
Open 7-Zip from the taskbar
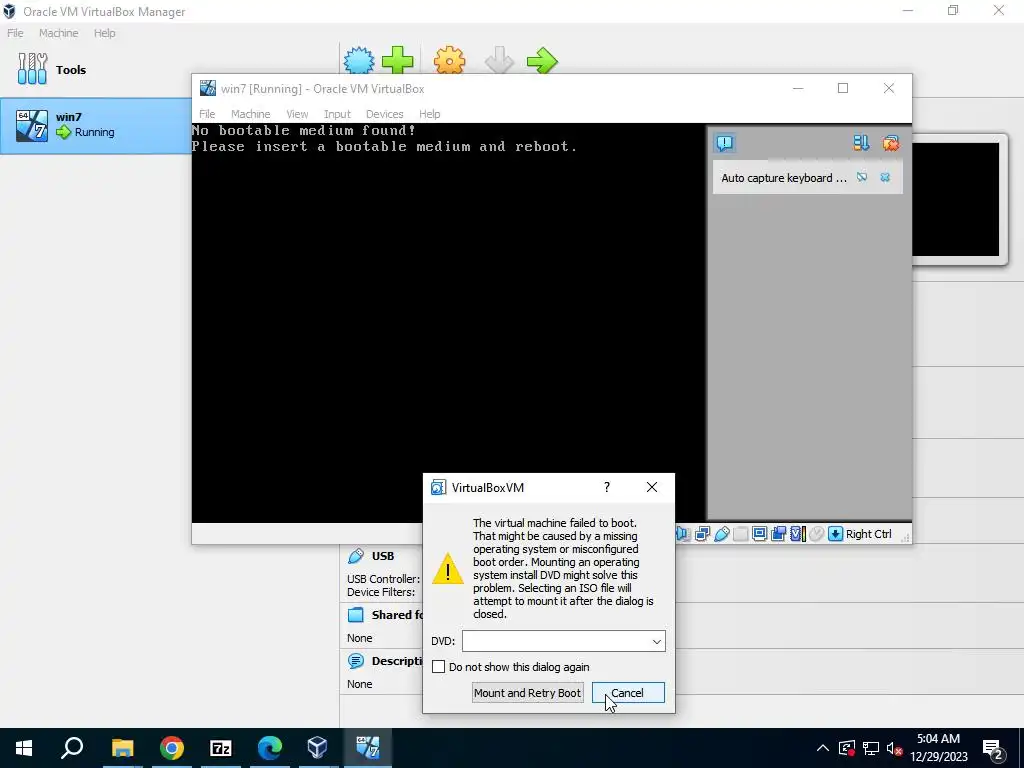click(x=221, y=748)
